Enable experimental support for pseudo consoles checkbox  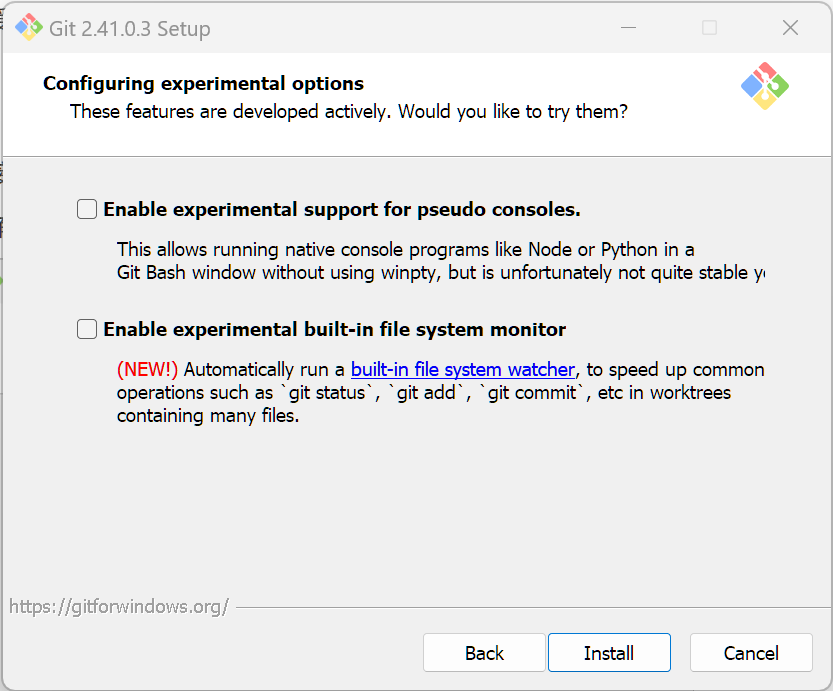click(x=88, y=209)
